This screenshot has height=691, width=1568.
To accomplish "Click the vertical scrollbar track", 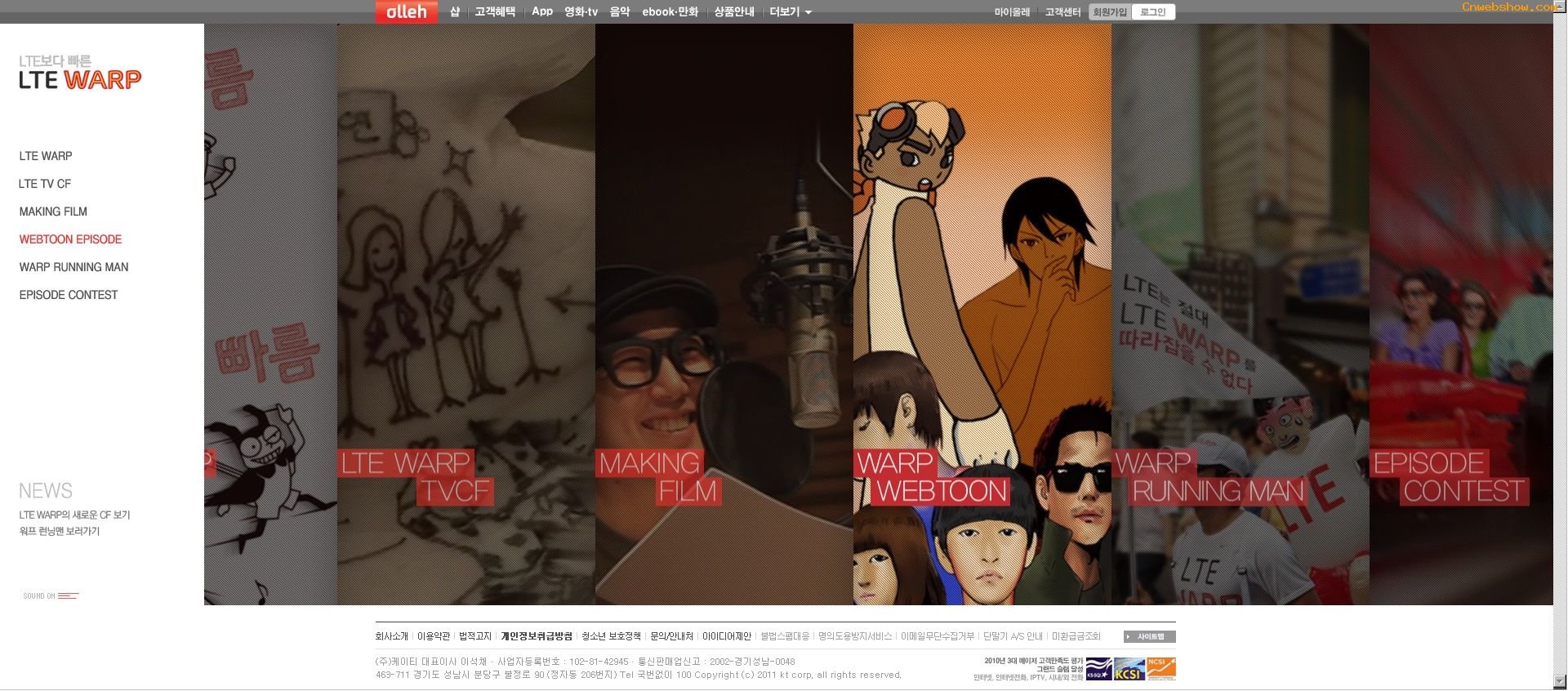I will coord(1561,343).
